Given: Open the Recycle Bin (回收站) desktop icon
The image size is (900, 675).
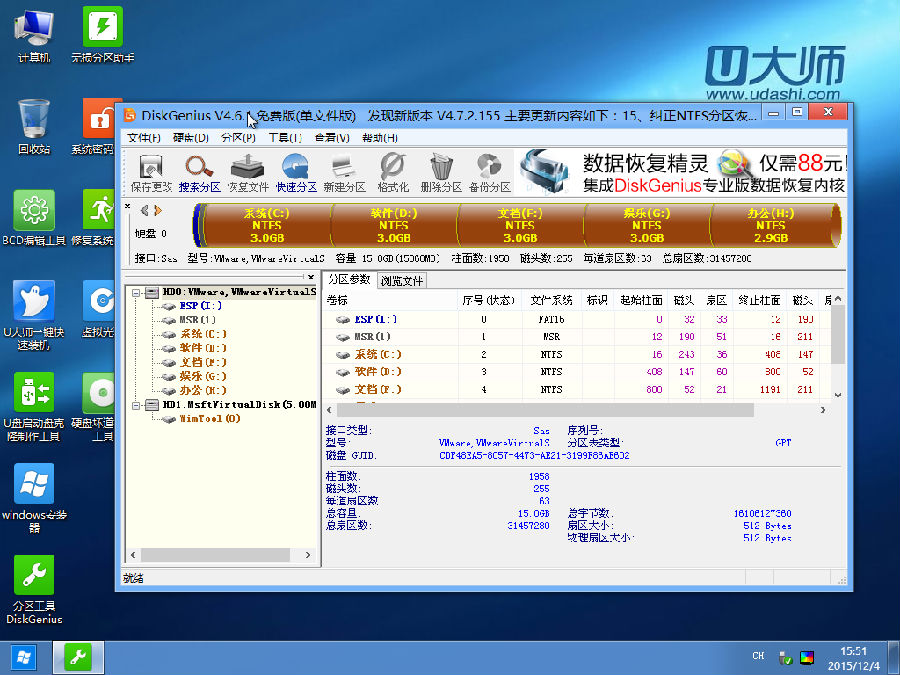Looking at the screenshot, I should pyautogui.click(x=34, y=127).
